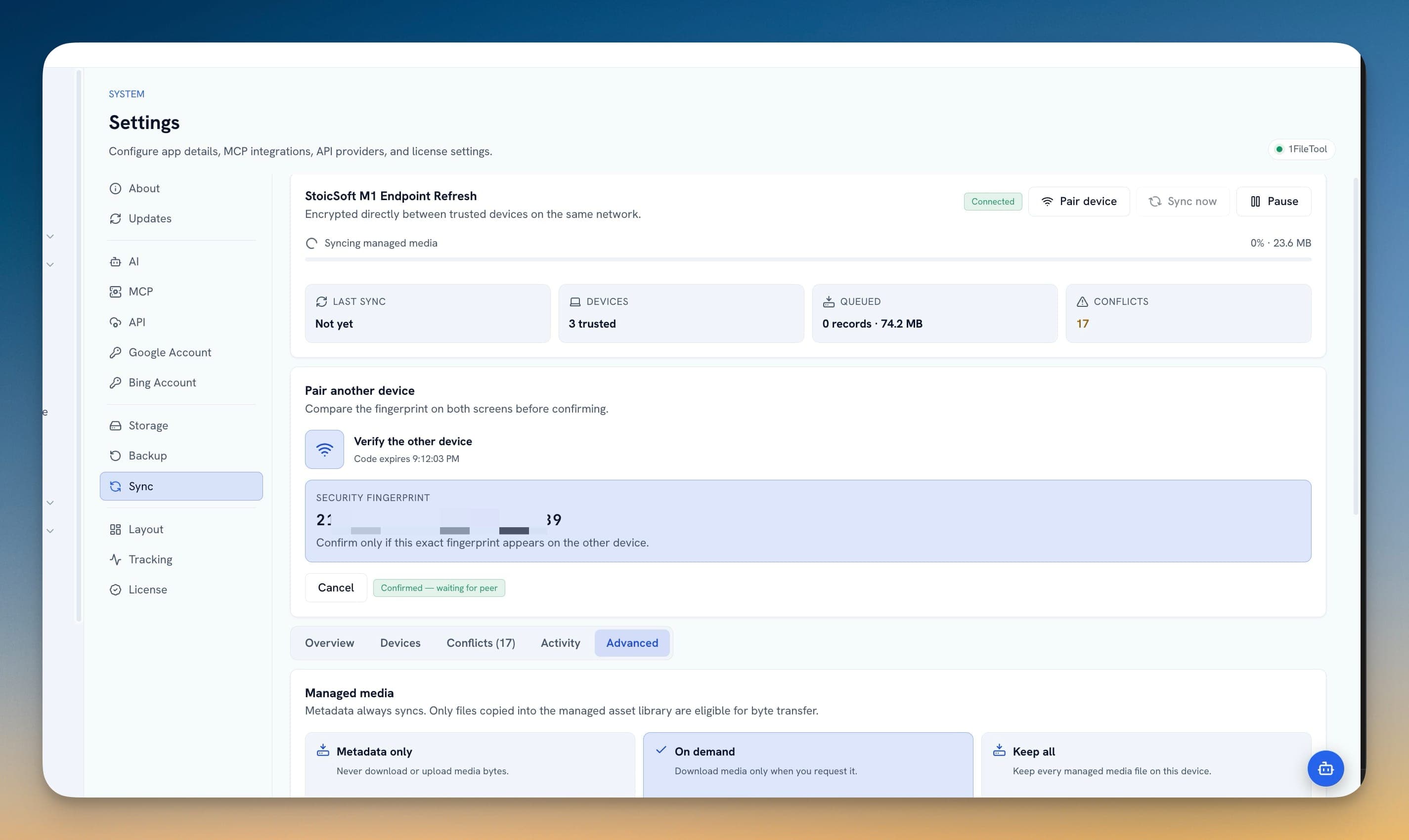Image resolution: width=1409 pixels, height=840 pixels.
Task: Pause syncing with the Pause button
Action: tap(1274, 202)
